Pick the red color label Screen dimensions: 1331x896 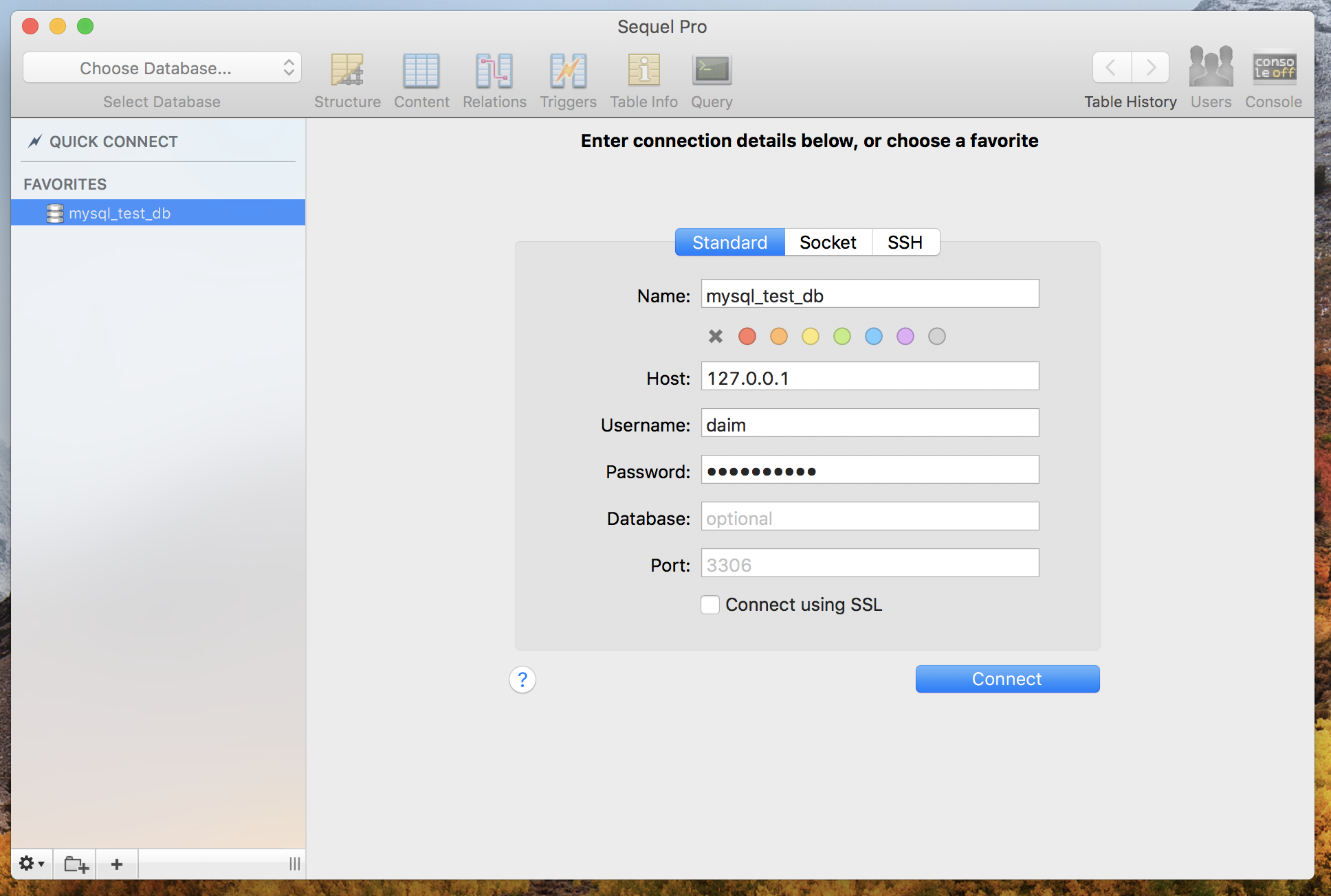[x=747, y=336]
